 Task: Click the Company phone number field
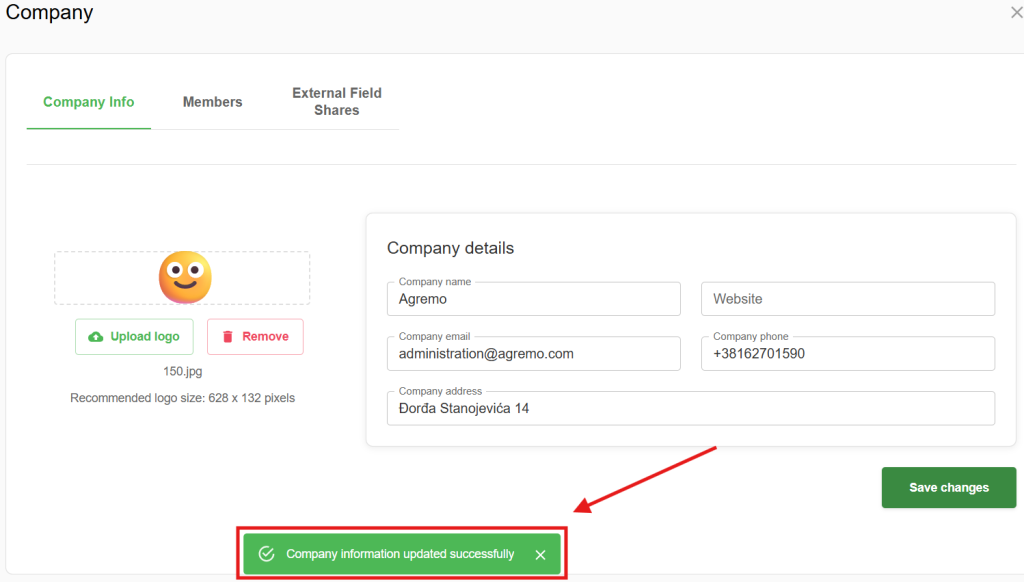[847, 354]
